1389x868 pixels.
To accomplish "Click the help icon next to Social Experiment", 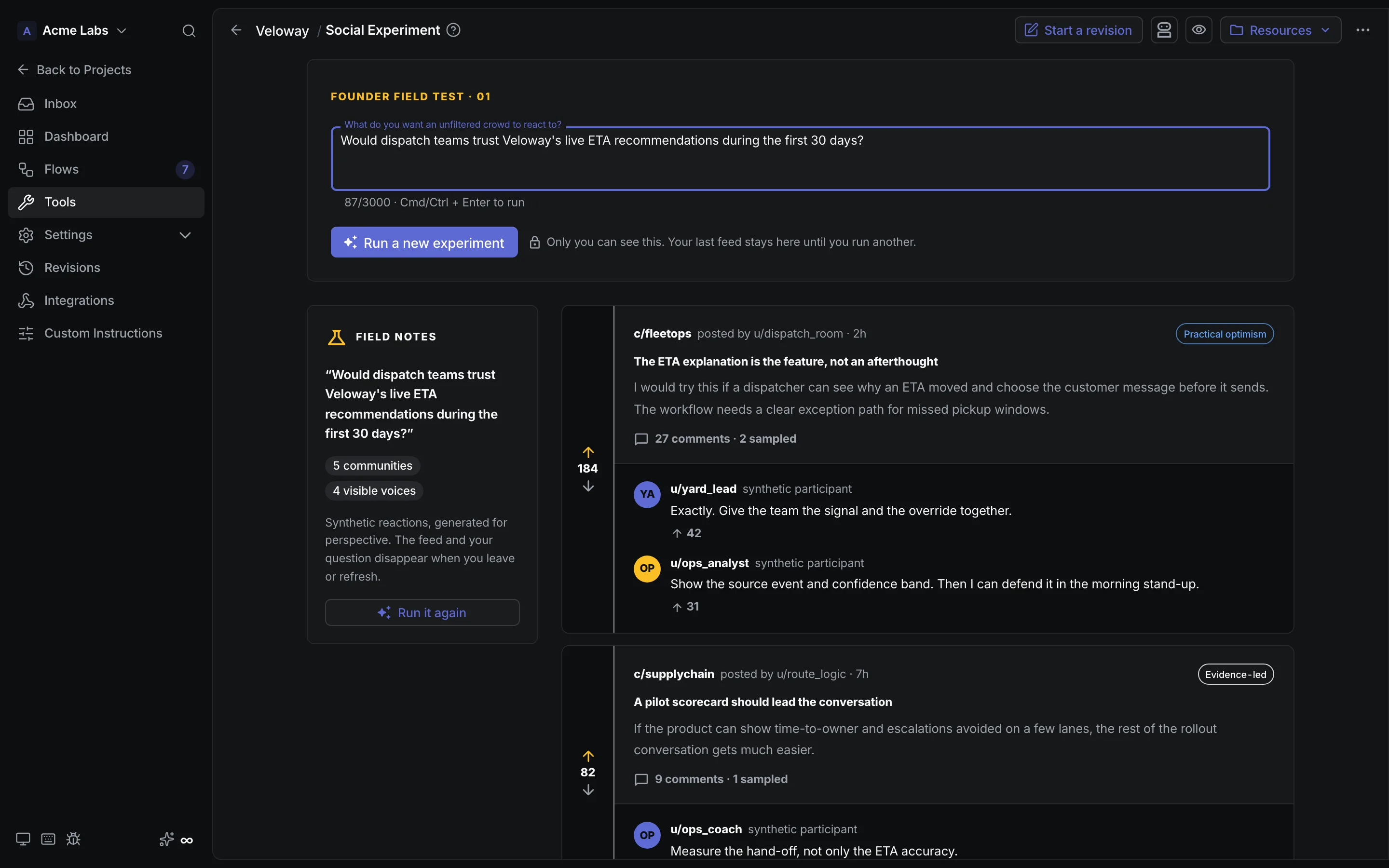I will pyautogui.click(x=453, y=30).
